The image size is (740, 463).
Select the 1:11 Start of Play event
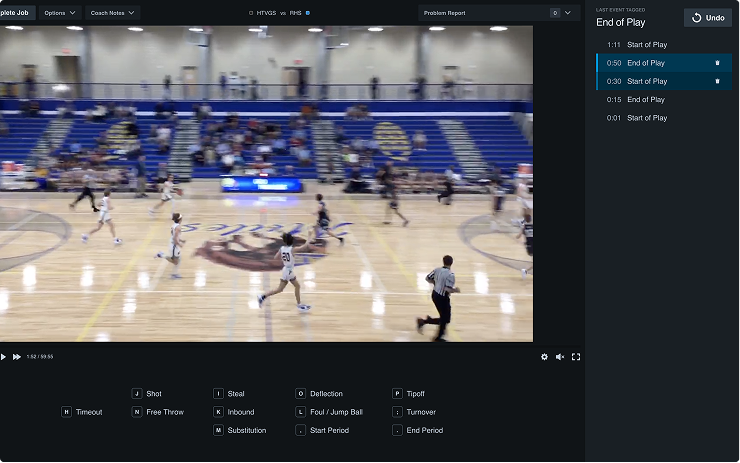click(x=664, y=45)
